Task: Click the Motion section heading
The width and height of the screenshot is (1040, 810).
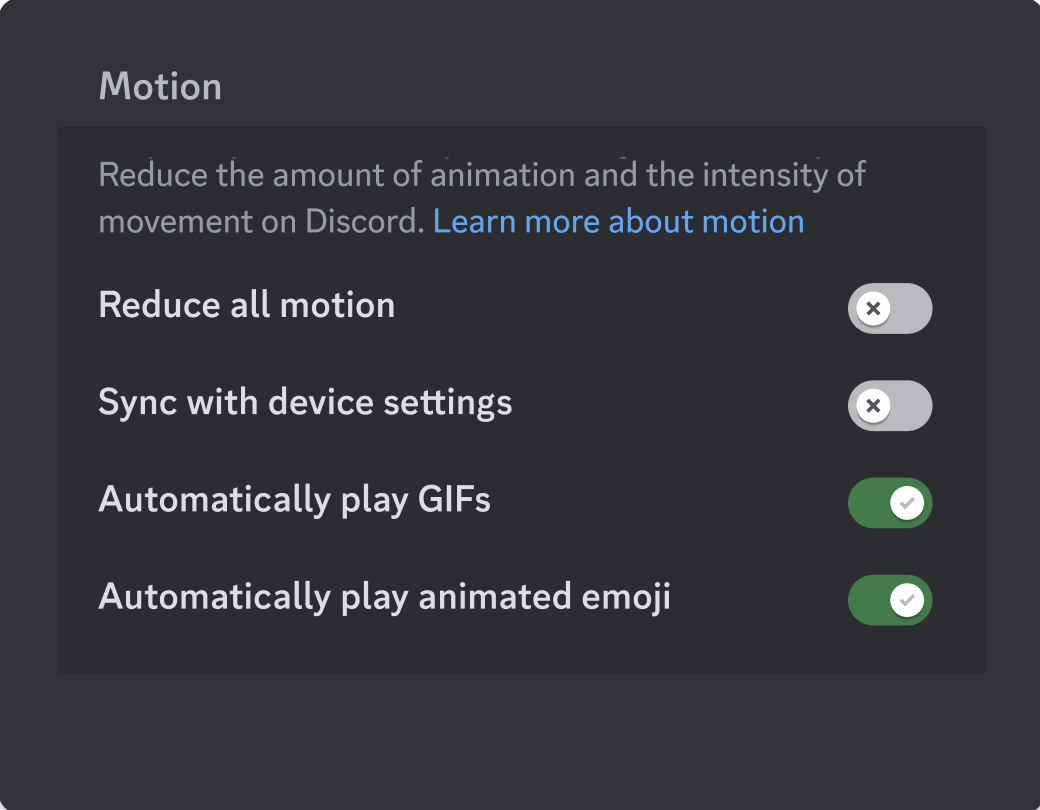Action: 160,87
